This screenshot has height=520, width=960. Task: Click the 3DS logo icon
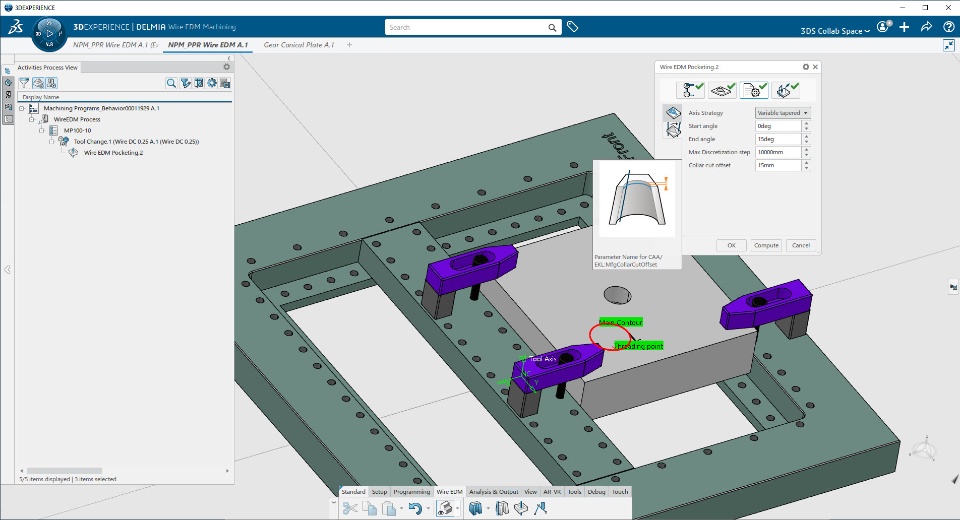pos(15,27)
